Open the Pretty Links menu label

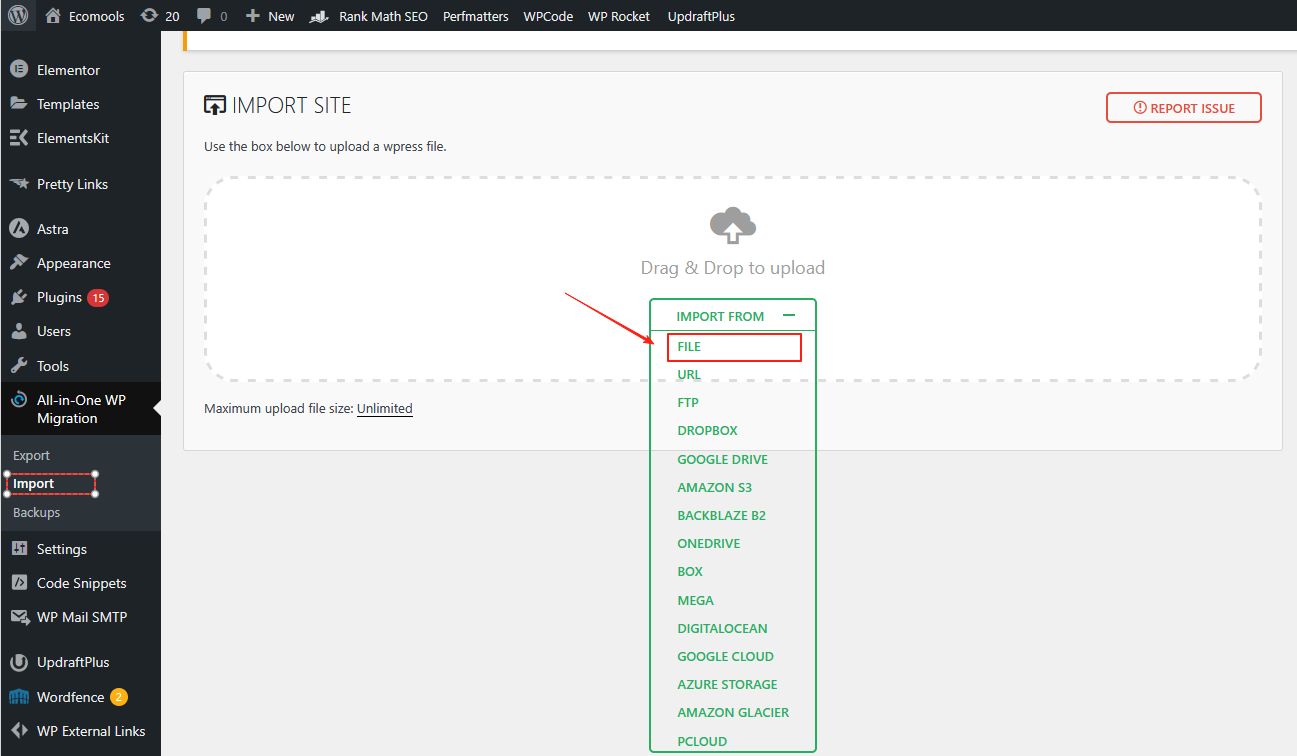(x=72, y=184)
